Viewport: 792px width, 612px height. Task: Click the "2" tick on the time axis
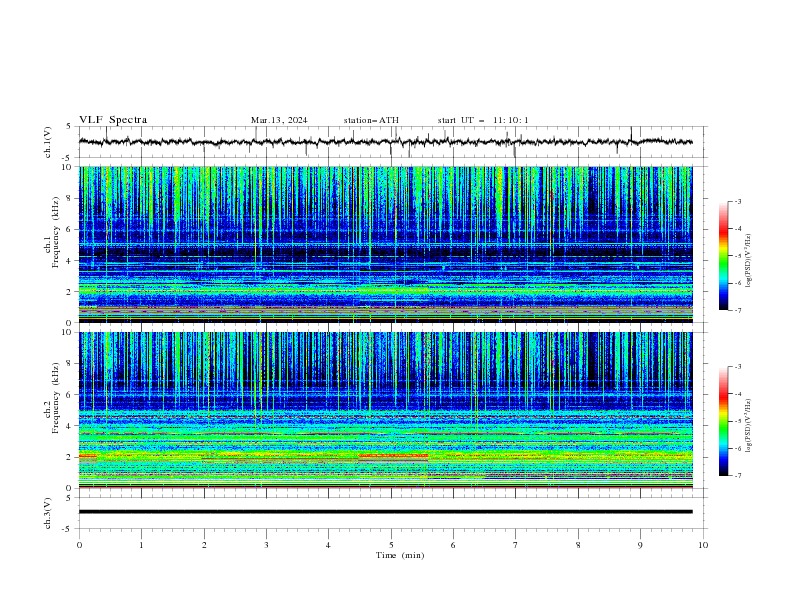(x=204, y=545)
